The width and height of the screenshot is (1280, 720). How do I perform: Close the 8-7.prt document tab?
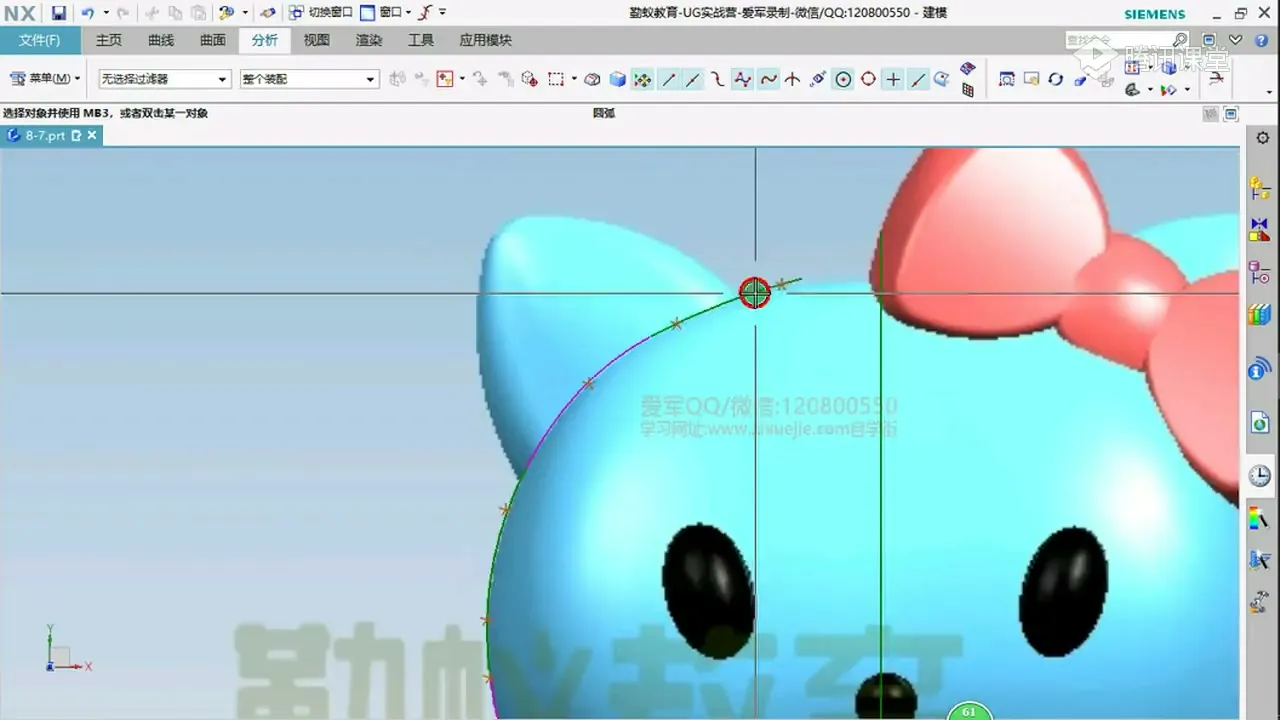92,135
